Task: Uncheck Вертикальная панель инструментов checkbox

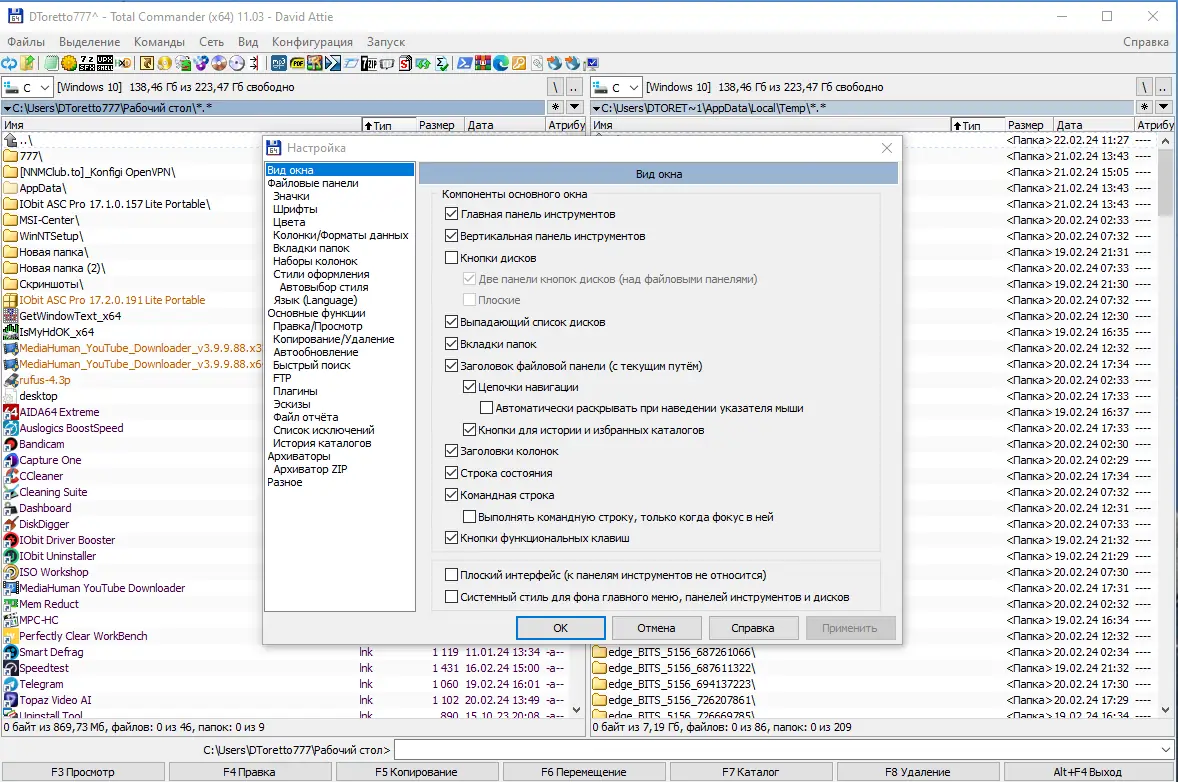Action: 452,236
